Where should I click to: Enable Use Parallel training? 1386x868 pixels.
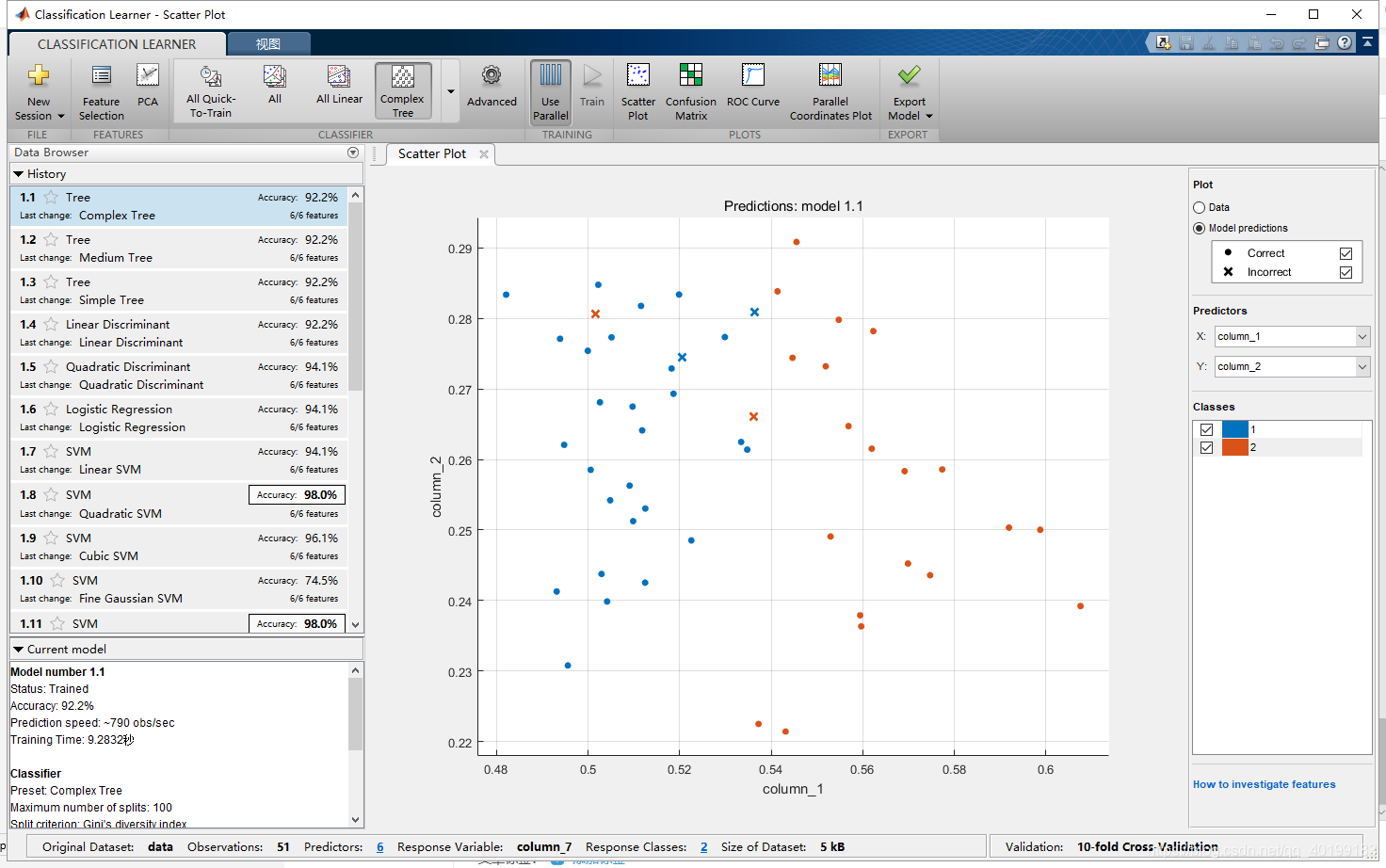click(x=551, y=89)
